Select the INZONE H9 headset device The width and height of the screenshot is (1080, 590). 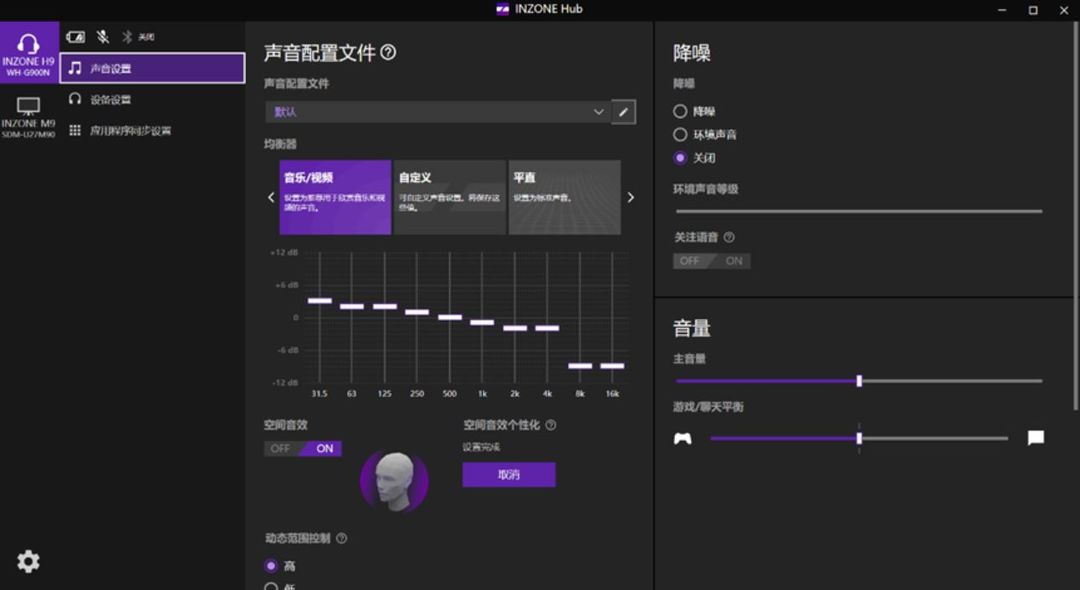click(29, 53)
